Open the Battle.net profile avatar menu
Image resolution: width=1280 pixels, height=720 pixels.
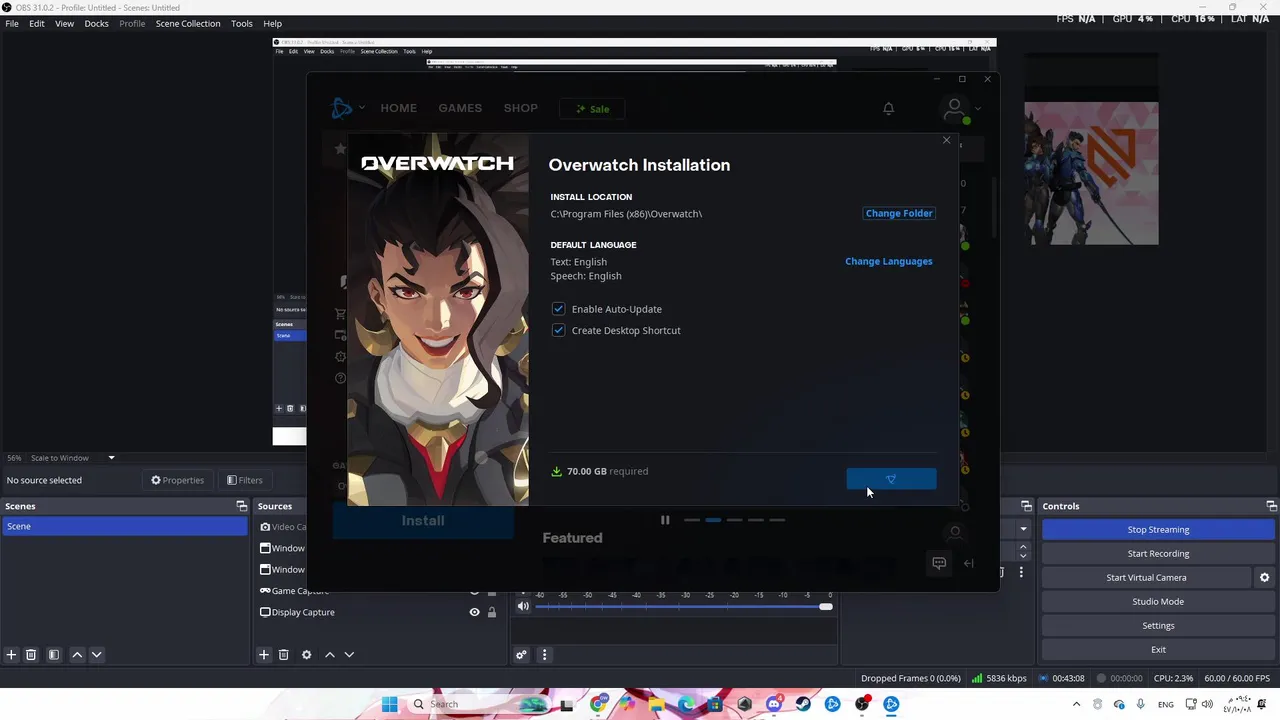tap(955, 108)
